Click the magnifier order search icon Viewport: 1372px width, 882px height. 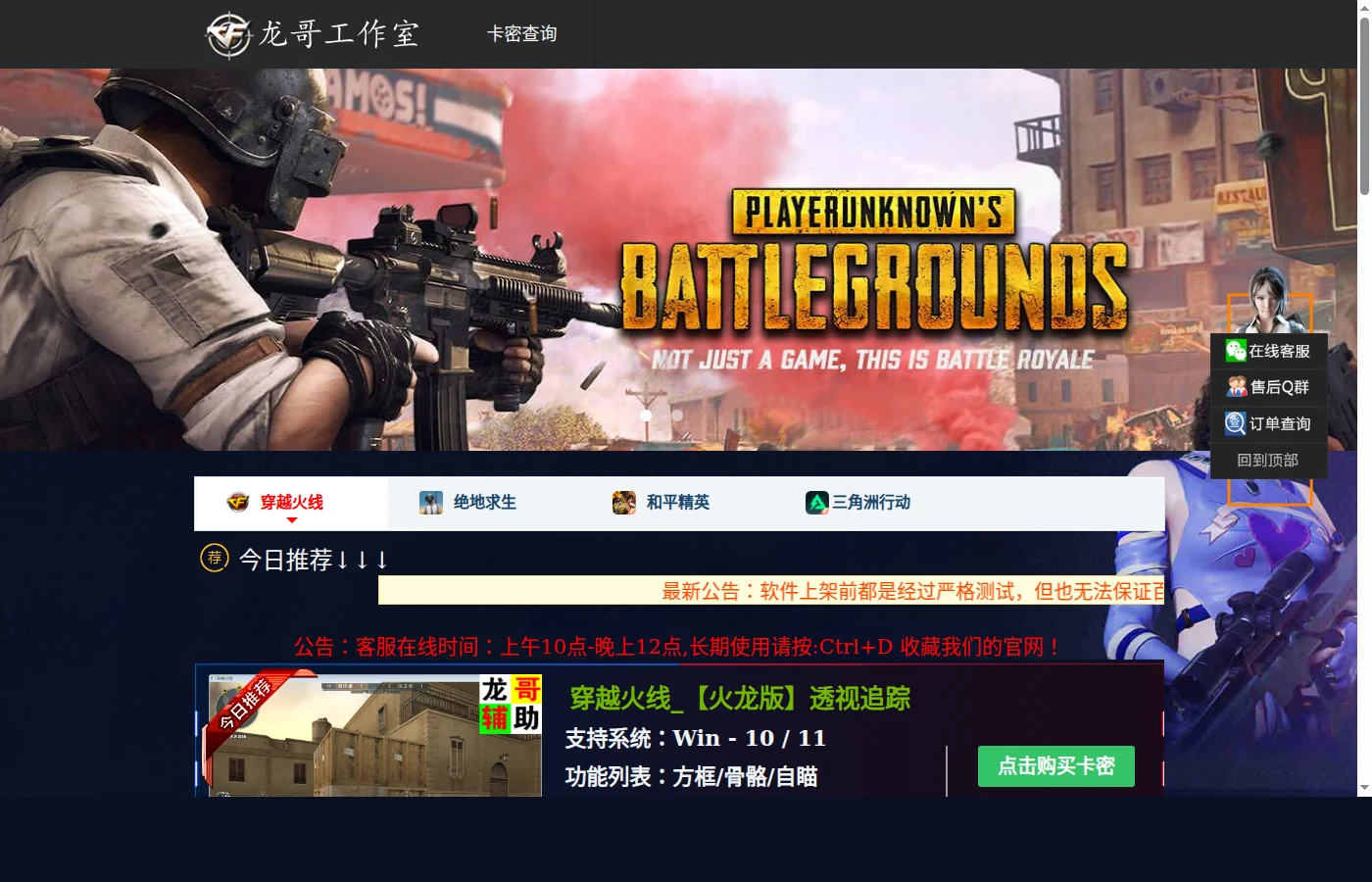tap(1236, 423)
